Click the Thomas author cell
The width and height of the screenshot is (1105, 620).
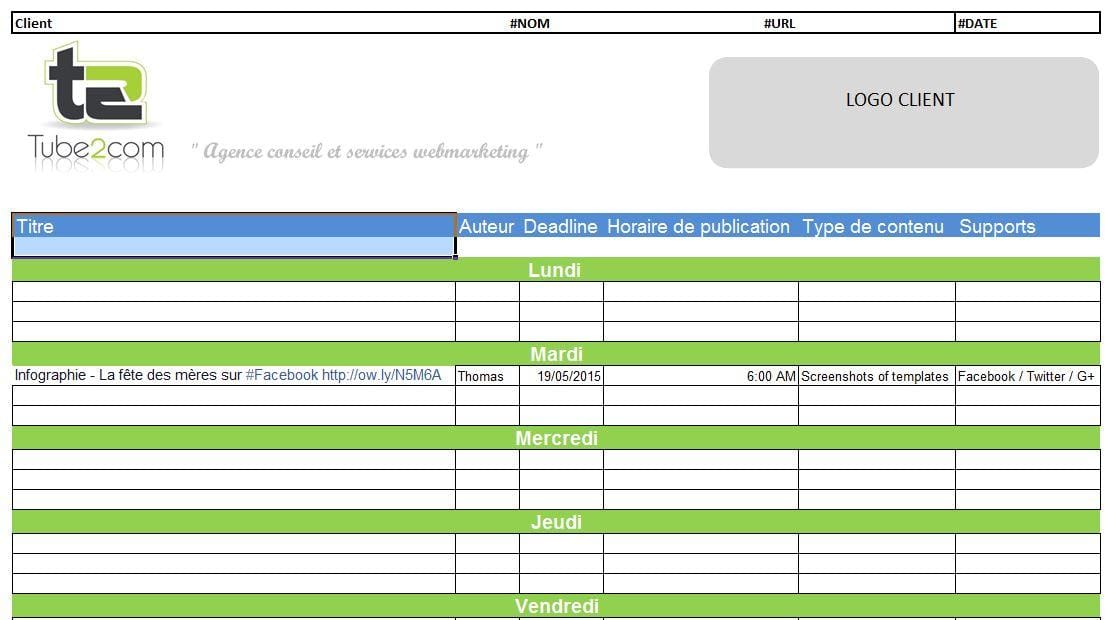click(x=481, y=377)
